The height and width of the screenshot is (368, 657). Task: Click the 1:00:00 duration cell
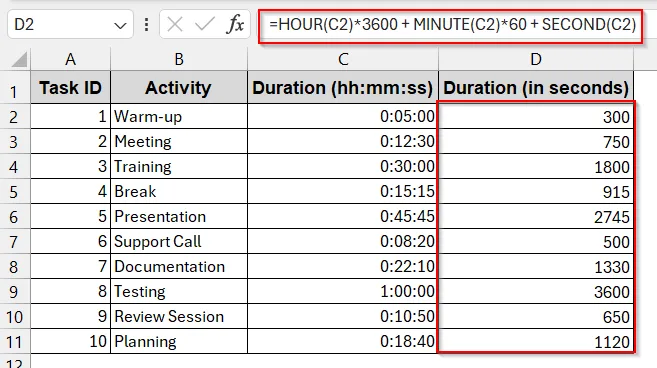coord(343,291)
